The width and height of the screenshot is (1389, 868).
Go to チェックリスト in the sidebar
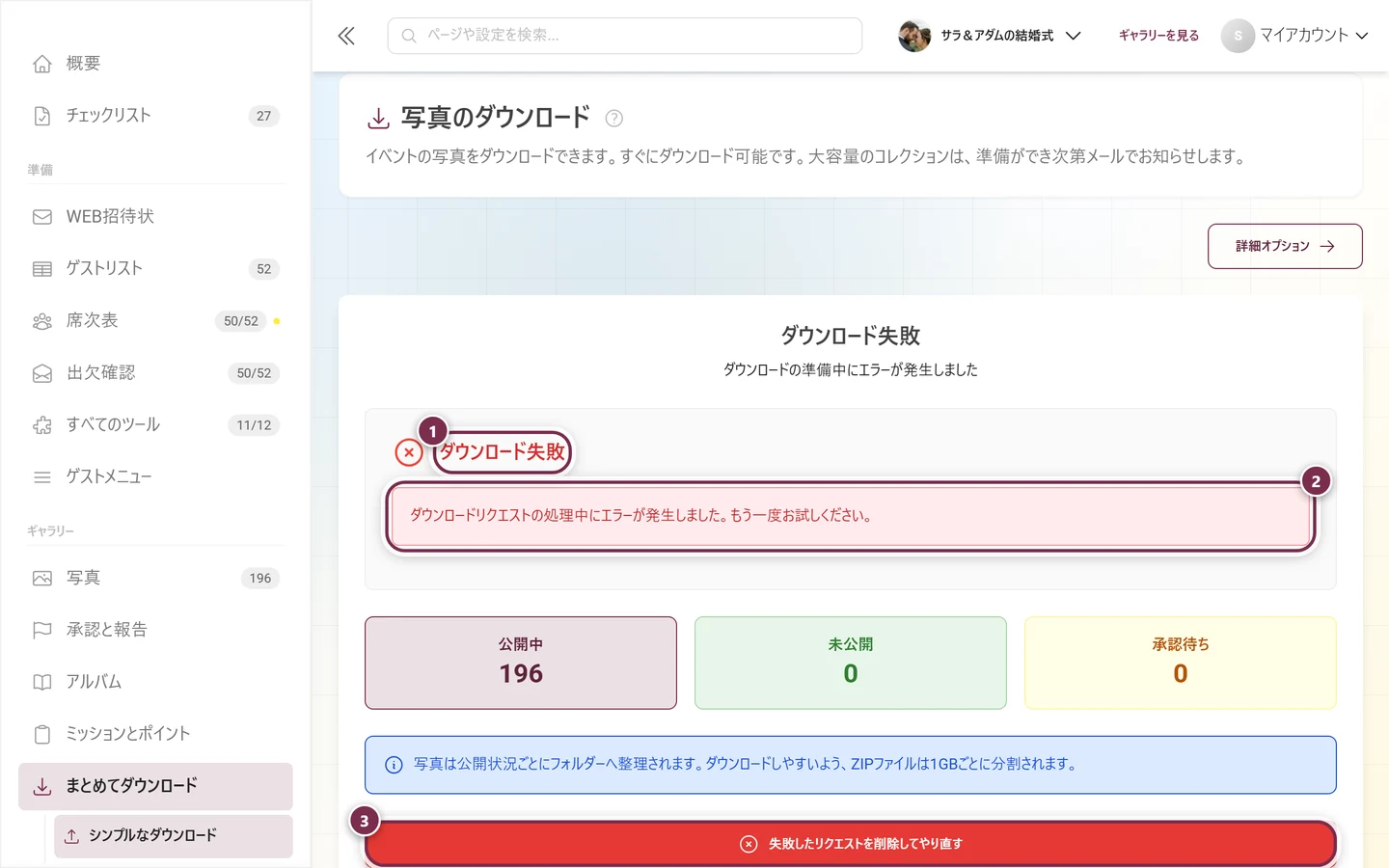click(x=155, y=116)
